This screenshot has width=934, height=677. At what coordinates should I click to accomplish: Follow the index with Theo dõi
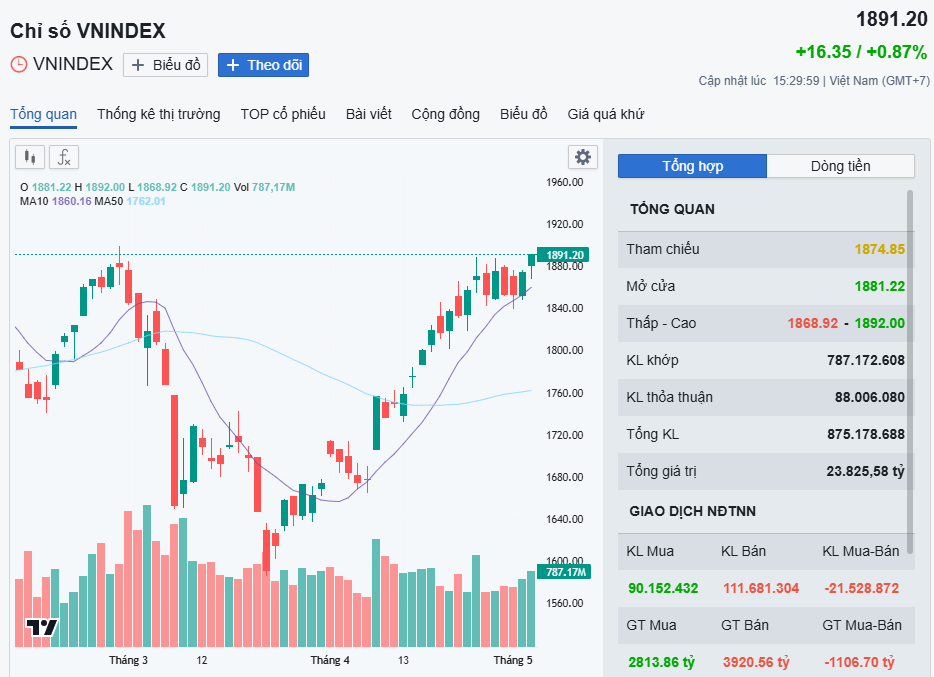pos(263,65)
